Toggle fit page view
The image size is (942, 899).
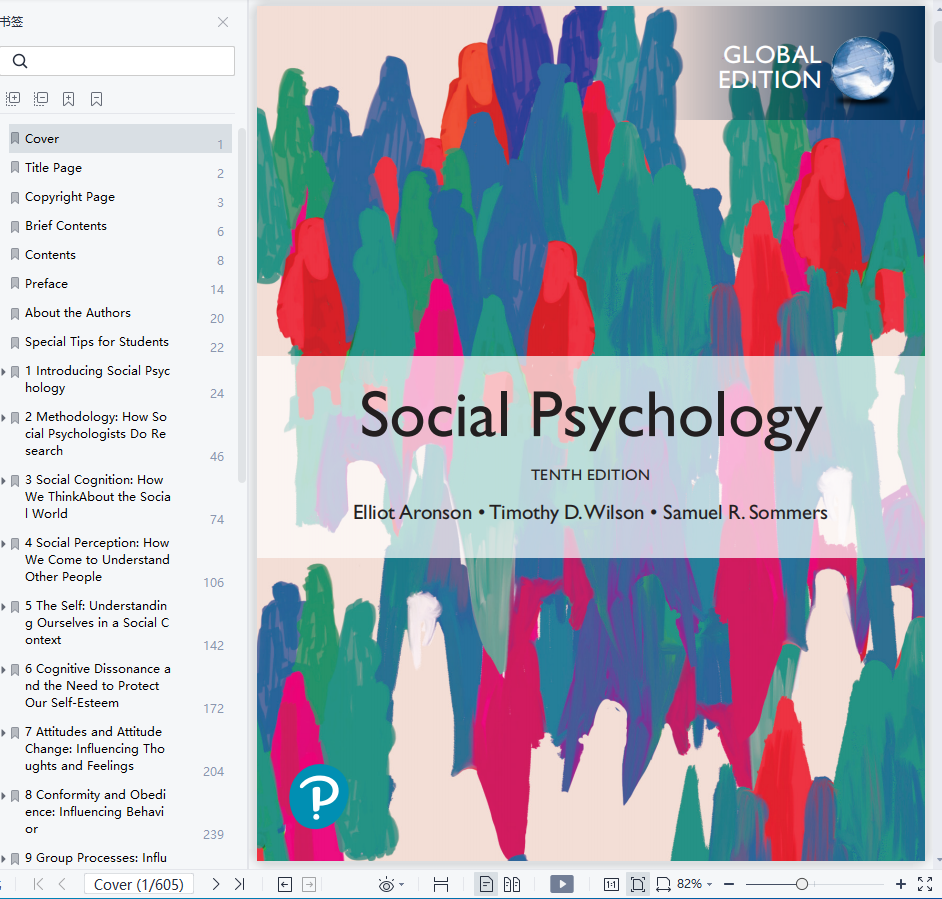click(x=637, y=884)
